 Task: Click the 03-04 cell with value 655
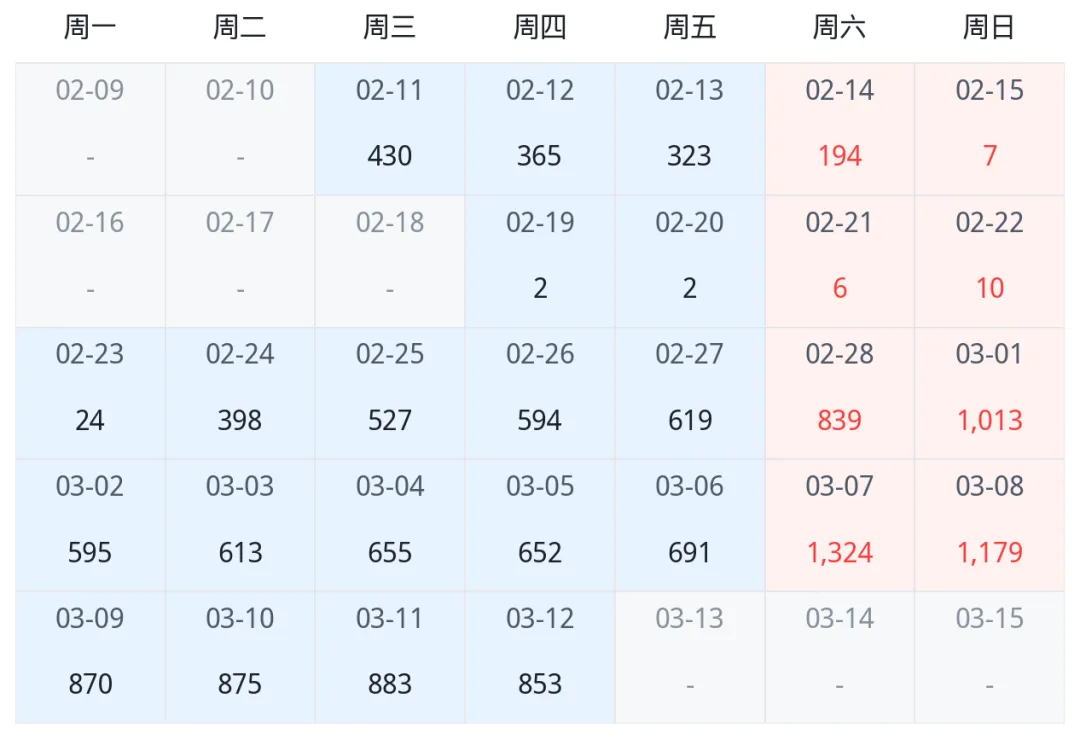(390, 525)
